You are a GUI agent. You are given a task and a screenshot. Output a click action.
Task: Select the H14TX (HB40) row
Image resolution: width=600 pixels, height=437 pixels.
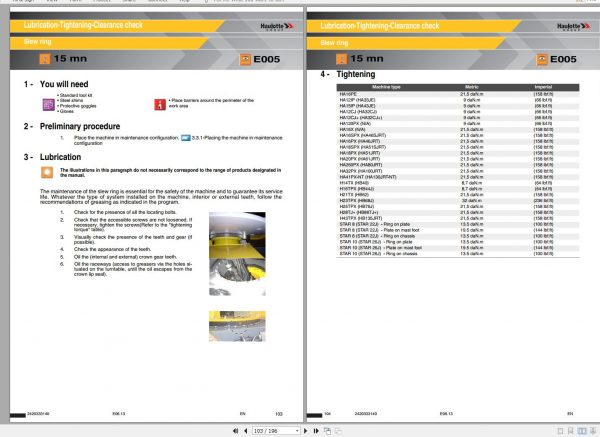pos(458,183)
